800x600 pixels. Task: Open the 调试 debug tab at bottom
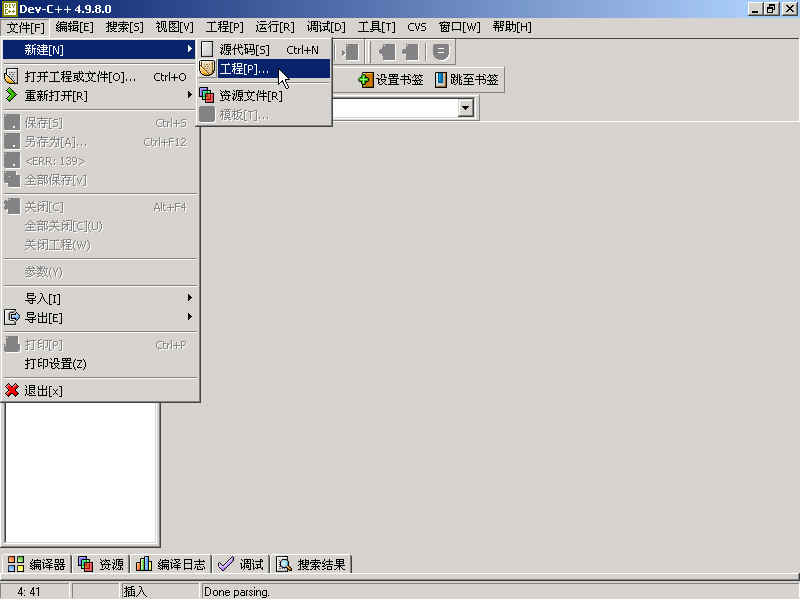[x=241, y=564]
